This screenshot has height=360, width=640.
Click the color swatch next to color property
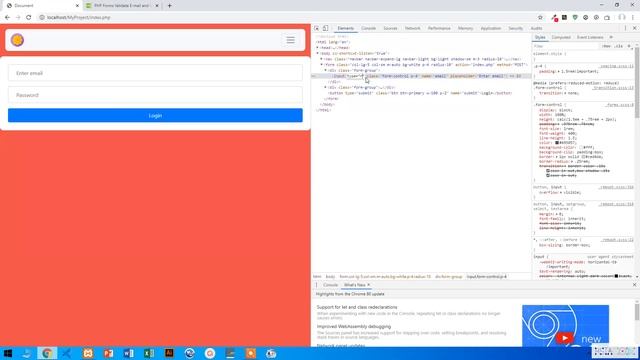point(557,143)
